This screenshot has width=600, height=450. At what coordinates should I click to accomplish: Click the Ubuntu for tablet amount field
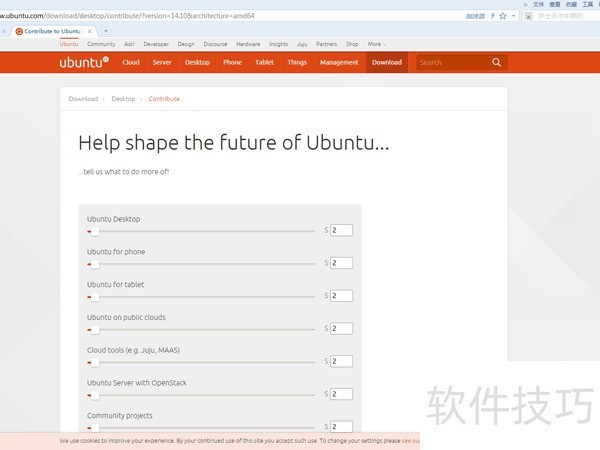click(341, 295)
